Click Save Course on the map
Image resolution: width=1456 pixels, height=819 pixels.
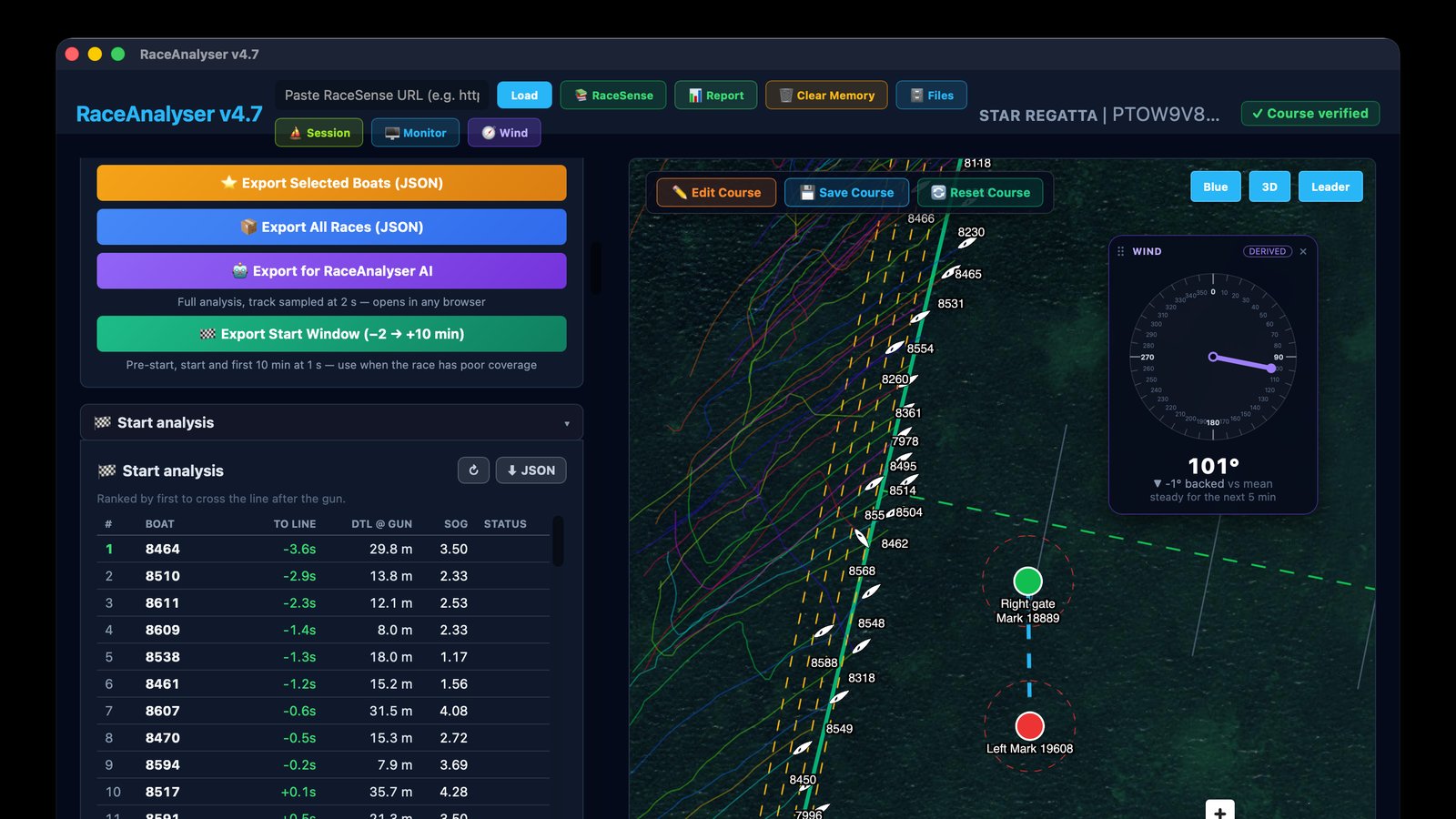[846, 192]
